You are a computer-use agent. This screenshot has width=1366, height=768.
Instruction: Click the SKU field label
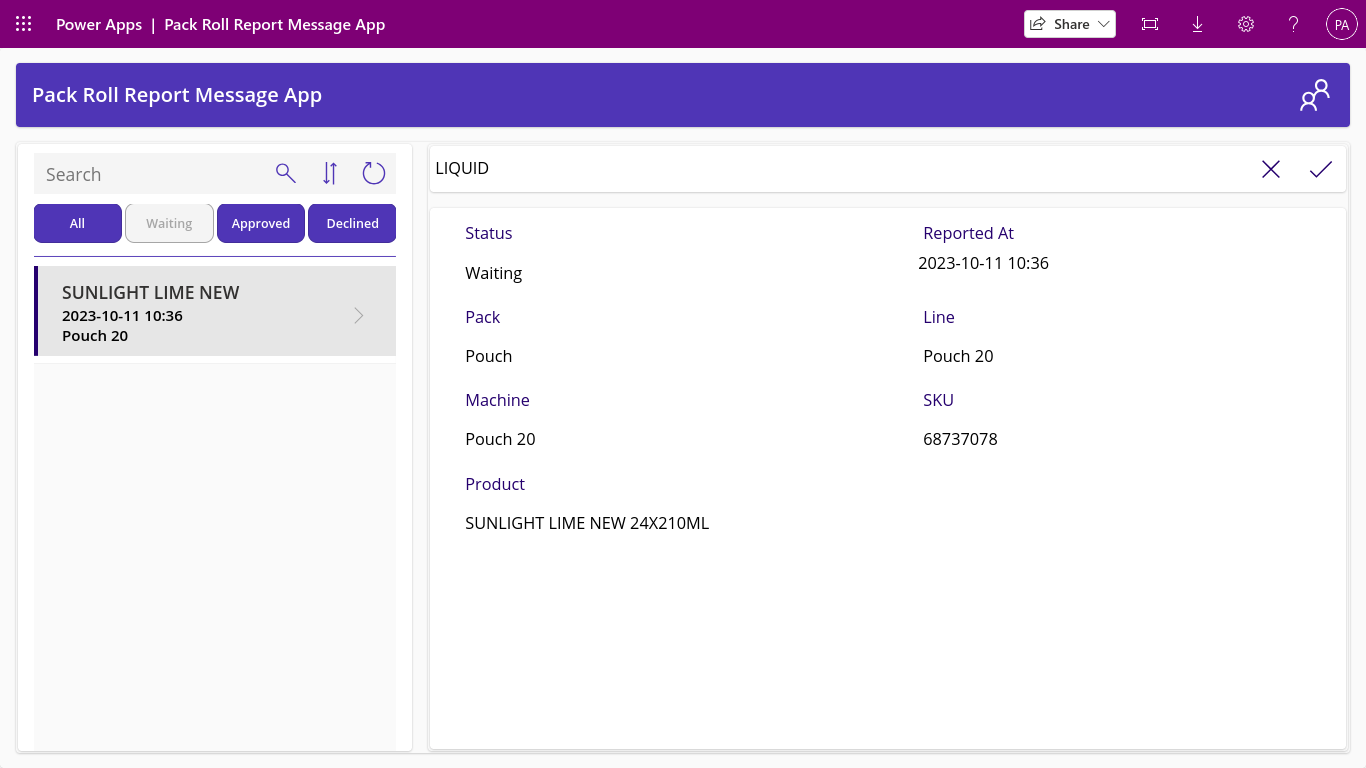coord(938,400)
